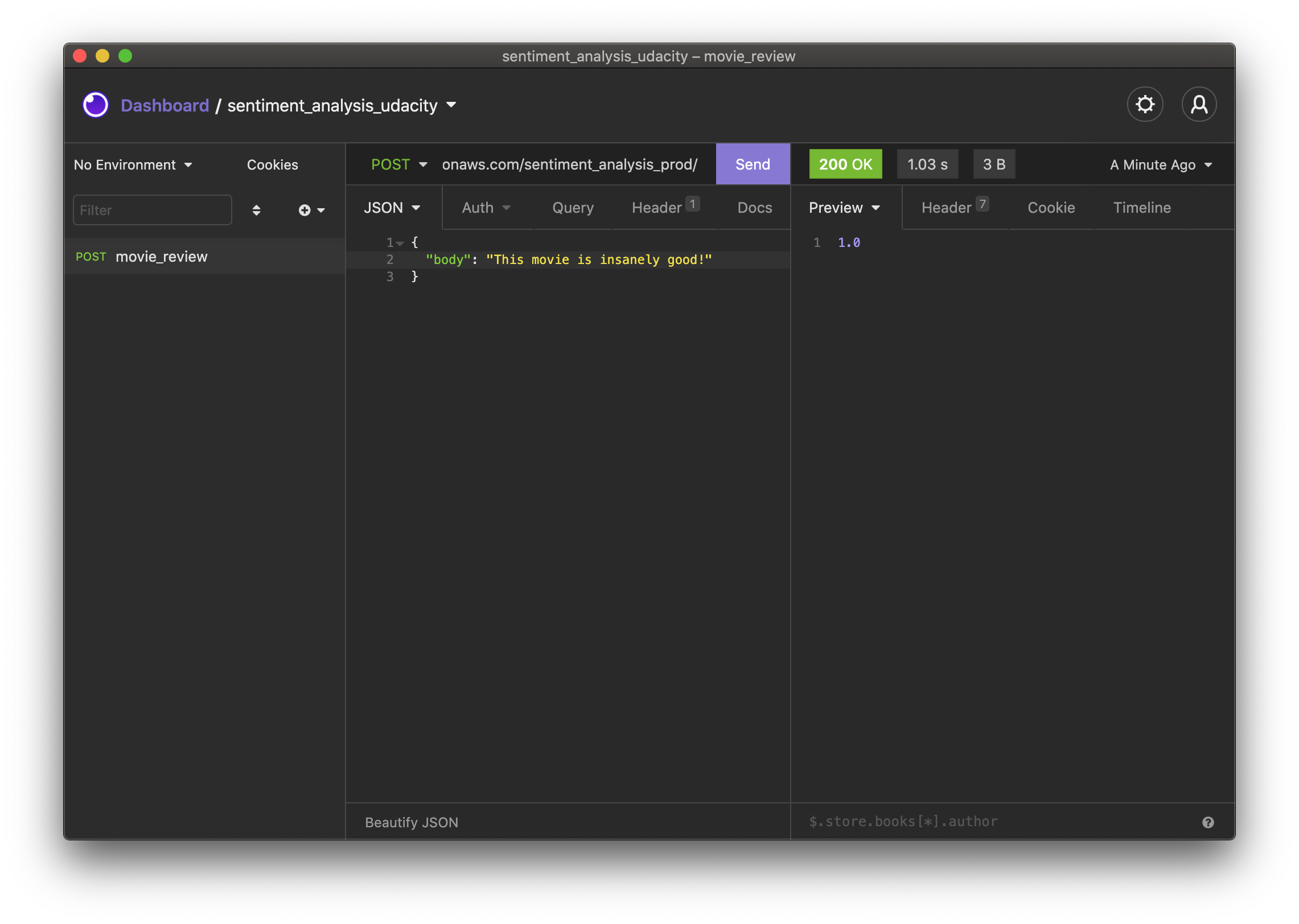Screen dimensions: 1299x924
Task: Click the help question mark icon
Action: point(1208,822)
